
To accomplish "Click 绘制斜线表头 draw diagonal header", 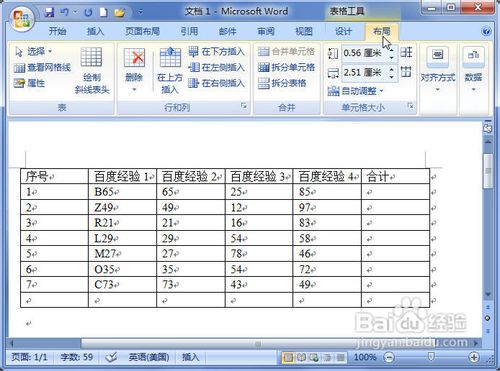I will click(92, 71).
